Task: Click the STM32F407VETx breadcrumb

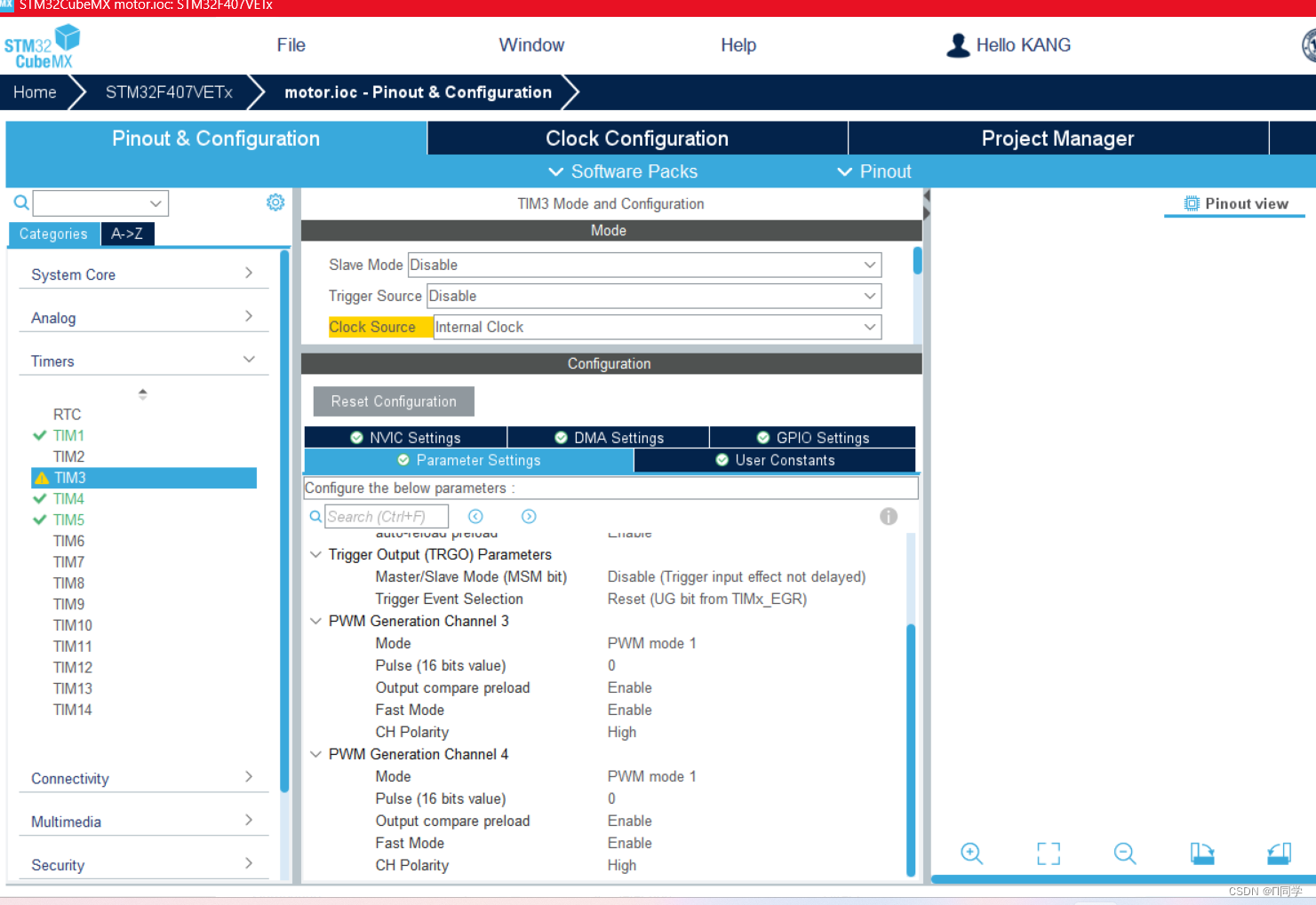Action: 169,92
